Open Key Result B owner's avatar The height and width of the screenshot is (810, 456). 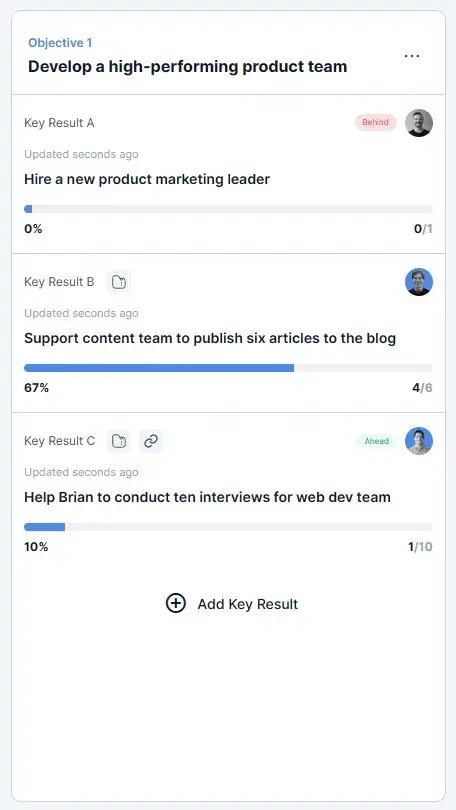[419, 282]
